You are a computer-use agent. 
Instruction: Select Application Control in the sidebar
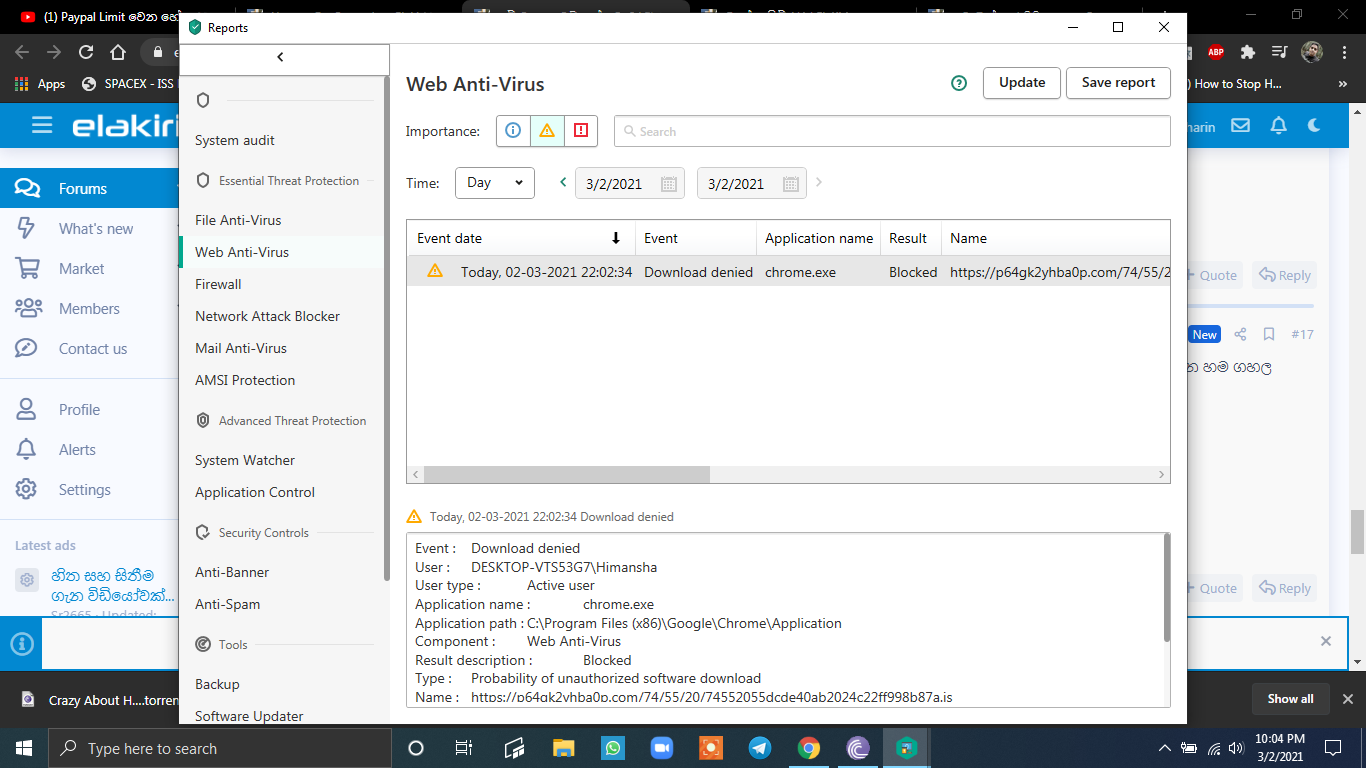(255, 492)
